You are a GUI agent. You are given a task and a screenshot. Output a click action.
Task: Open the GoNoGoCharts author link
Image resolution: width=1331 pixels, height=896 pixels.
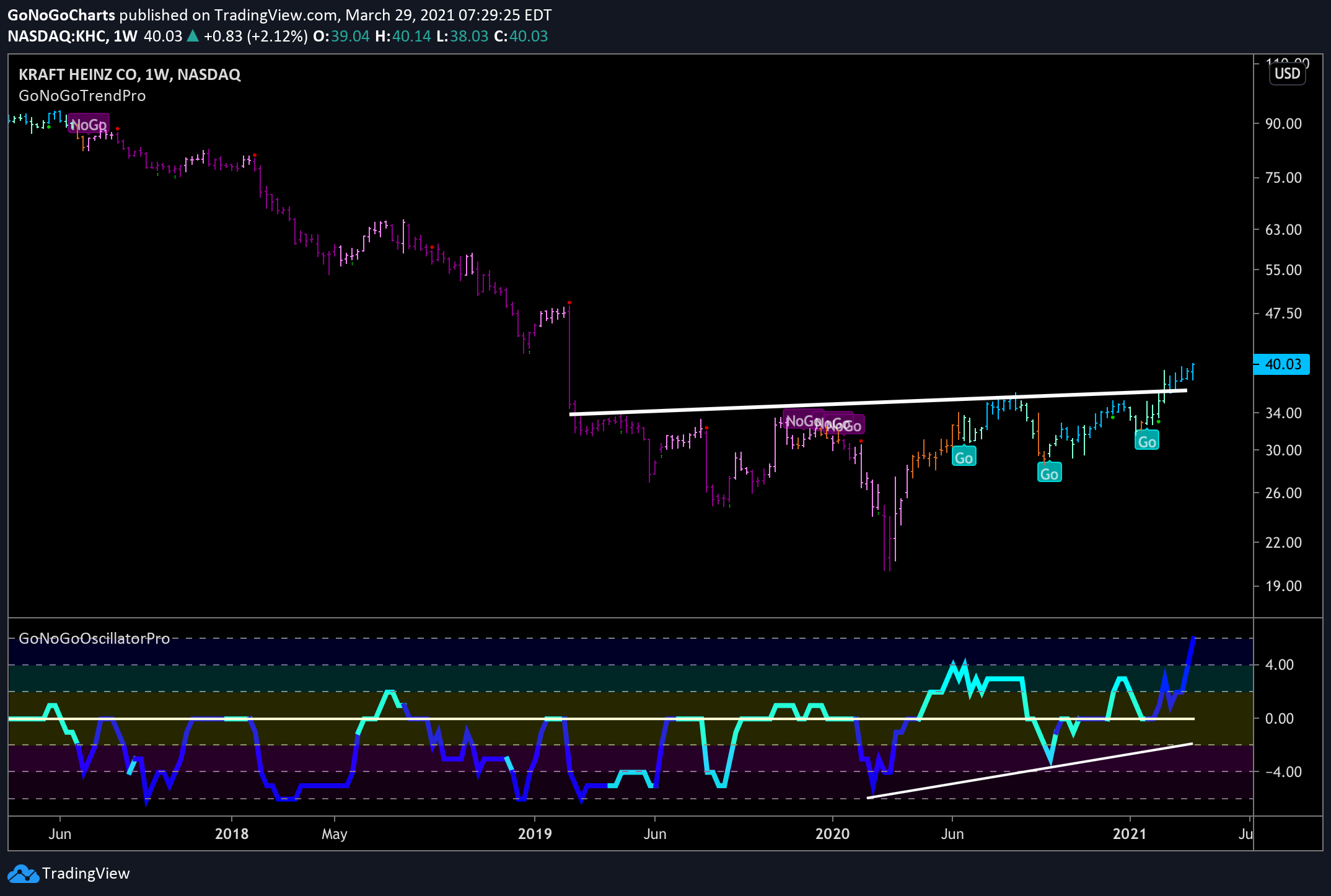click(x=61, y=15)
